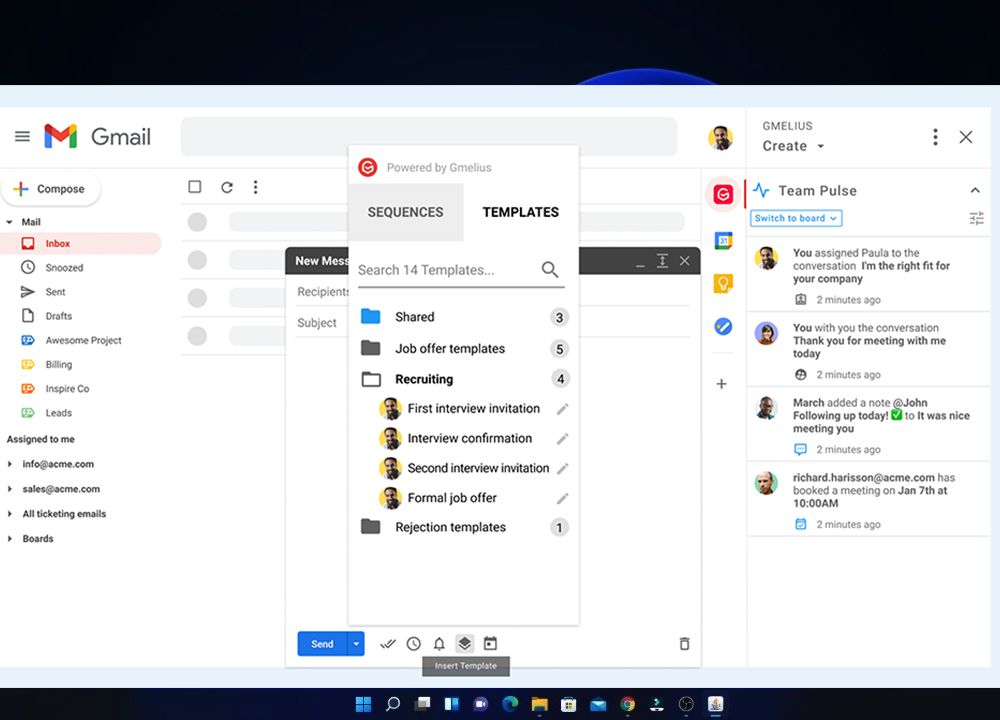
Task: Edit the First interview invitation pencil icon
Action: coord(562,409)
